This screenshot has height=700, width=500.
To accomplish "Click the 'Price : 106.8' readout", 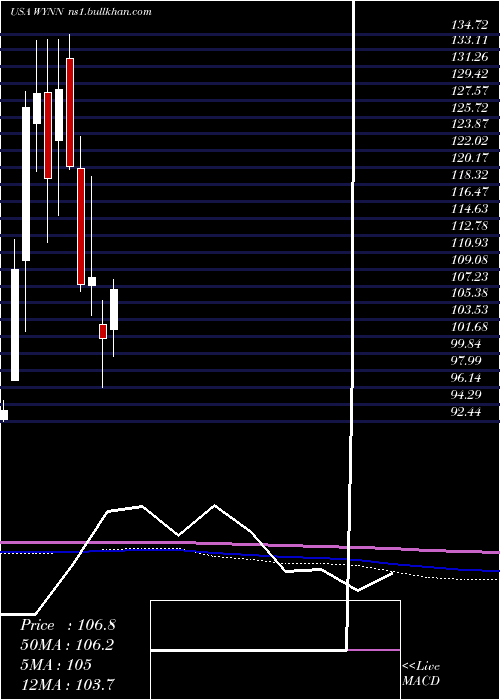I will [68, 625].
